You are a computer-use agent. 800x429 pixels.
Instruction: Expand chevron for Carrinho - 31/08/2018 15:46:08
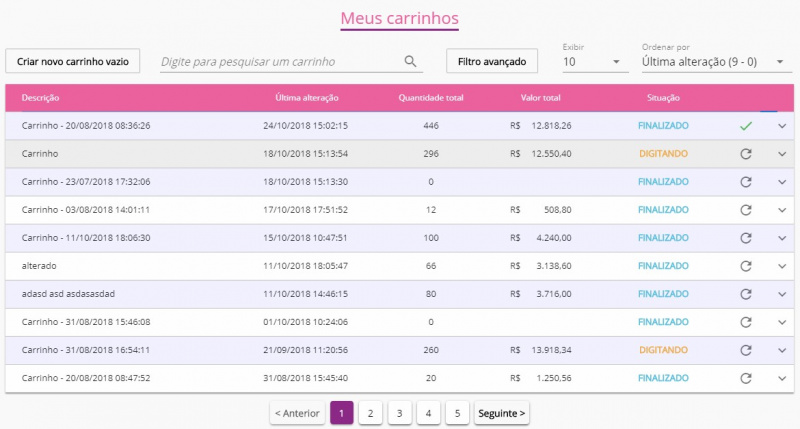point(782,322)
